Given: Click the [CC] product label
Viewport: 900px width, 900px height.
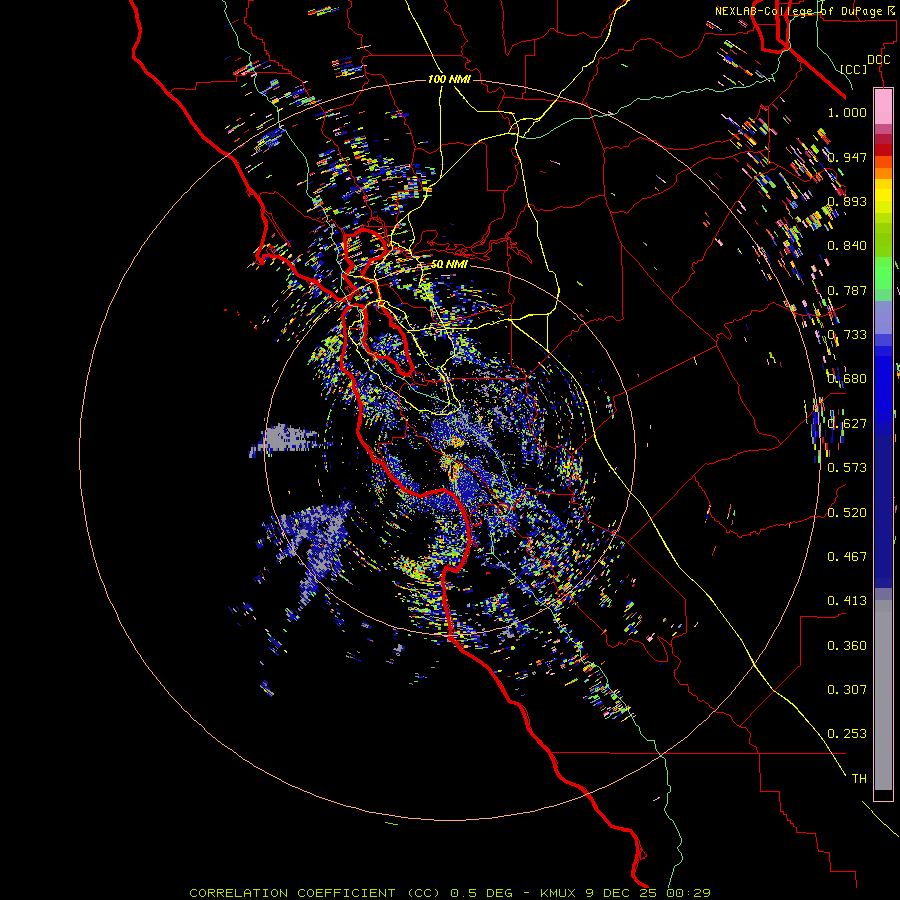Looking at the screenshot, I should click(854, 69).
